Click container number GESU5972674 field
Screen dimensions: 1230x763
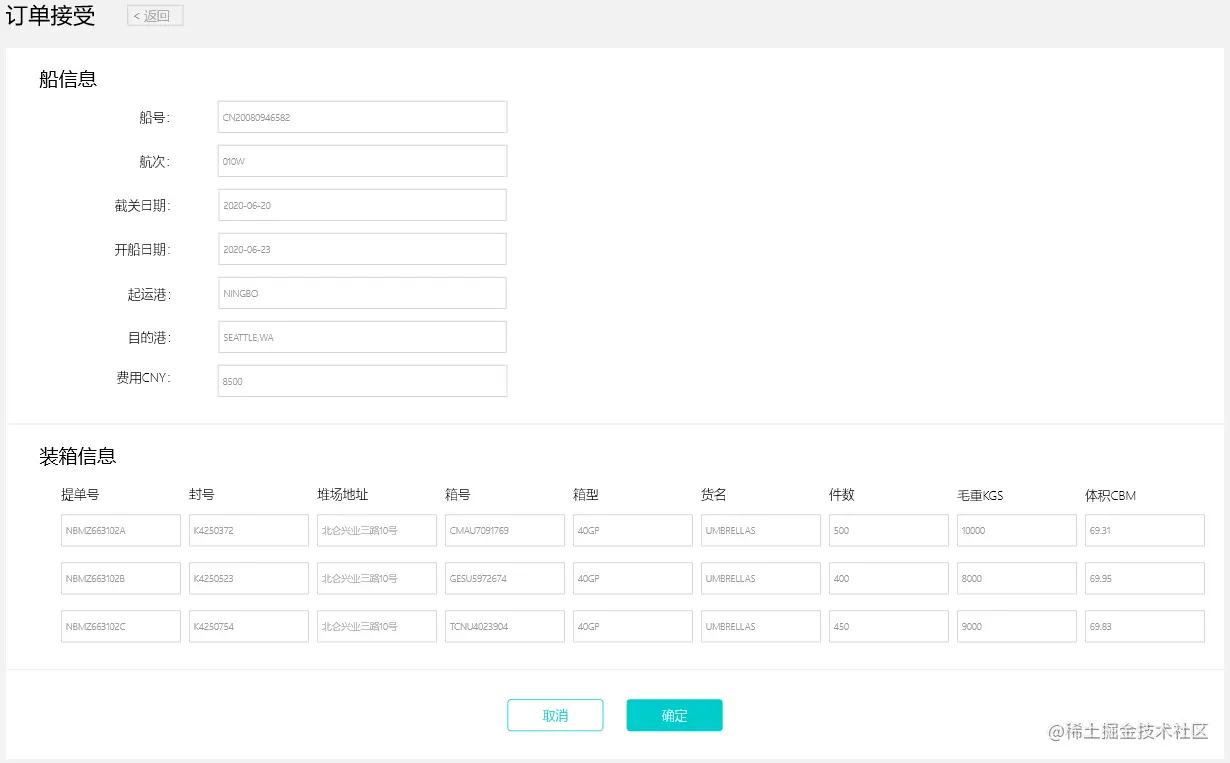tap(505, 578)
